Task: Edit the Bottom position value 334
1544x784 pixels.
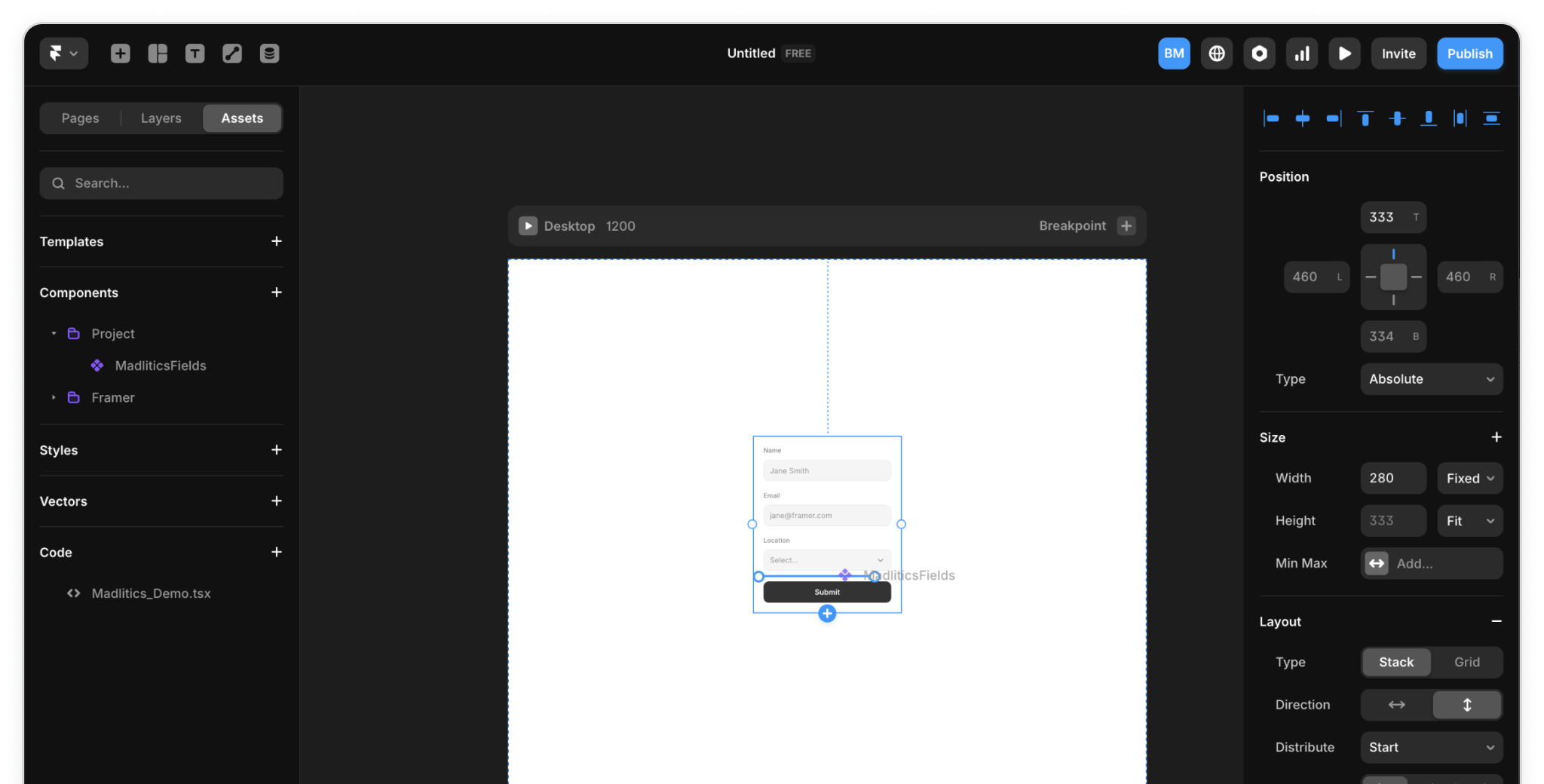Action: 1393,336
